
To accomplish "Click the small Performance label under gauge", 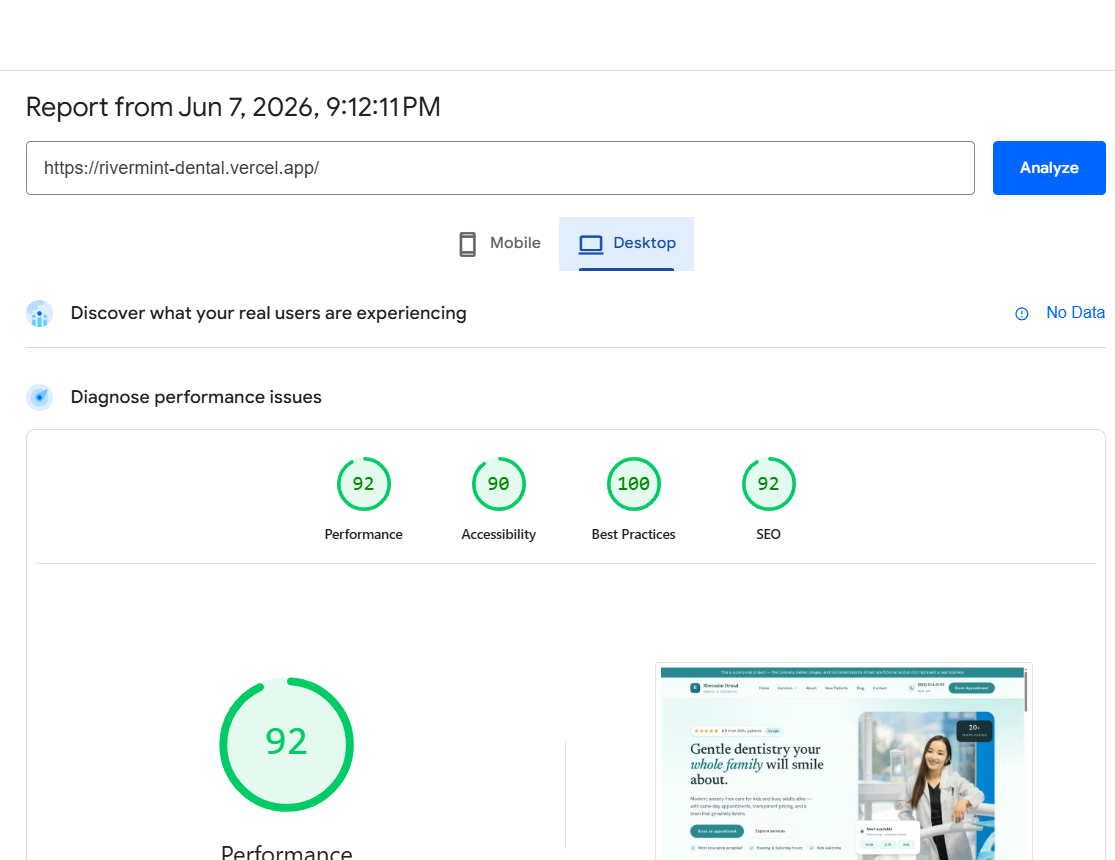I will [x=363, y=534].
